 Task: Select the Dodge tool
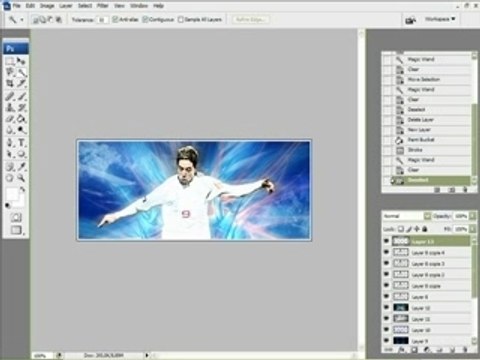[21, 130]
